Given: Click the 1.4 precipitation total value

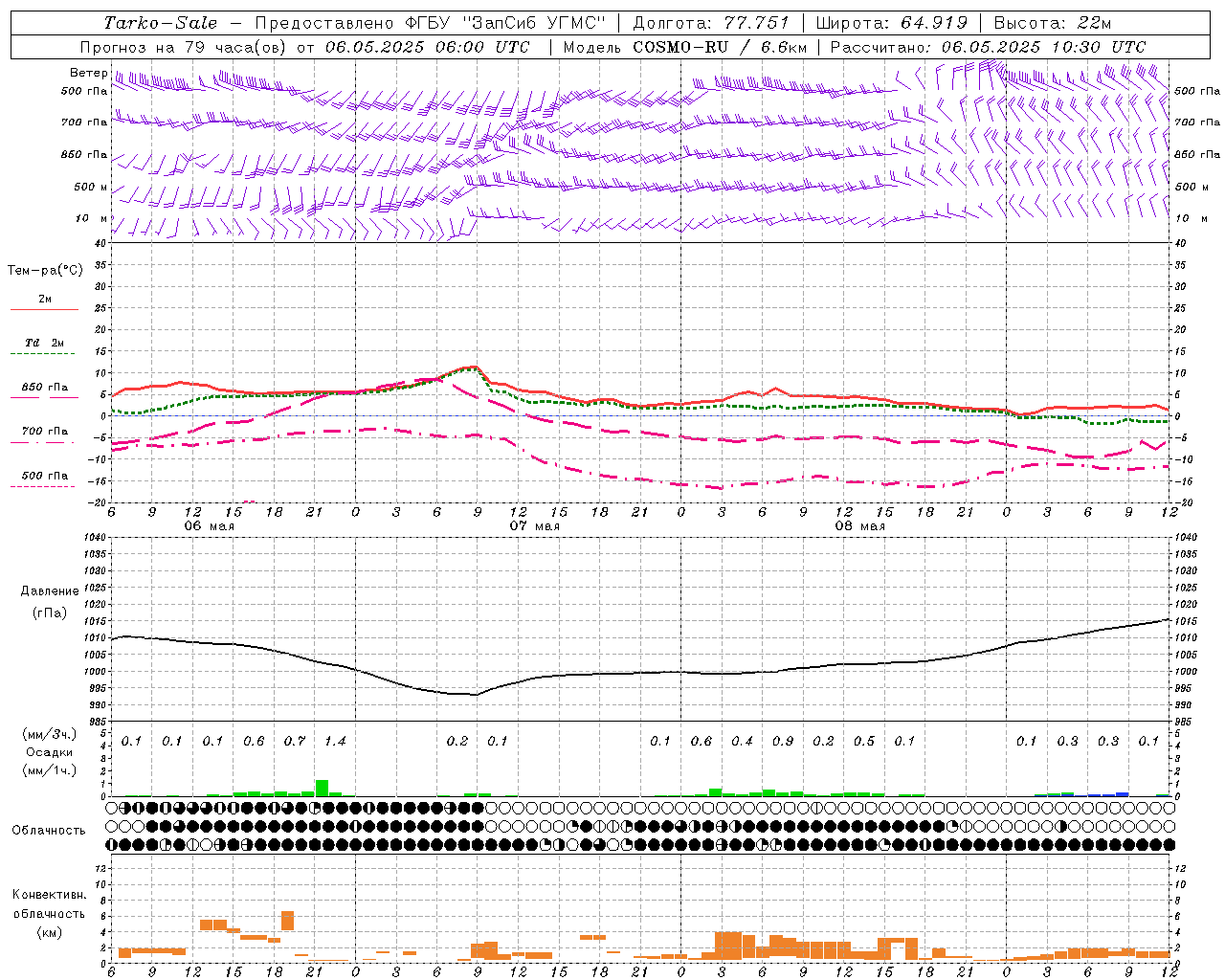Looking at the screenshot, I should point(335,742).
